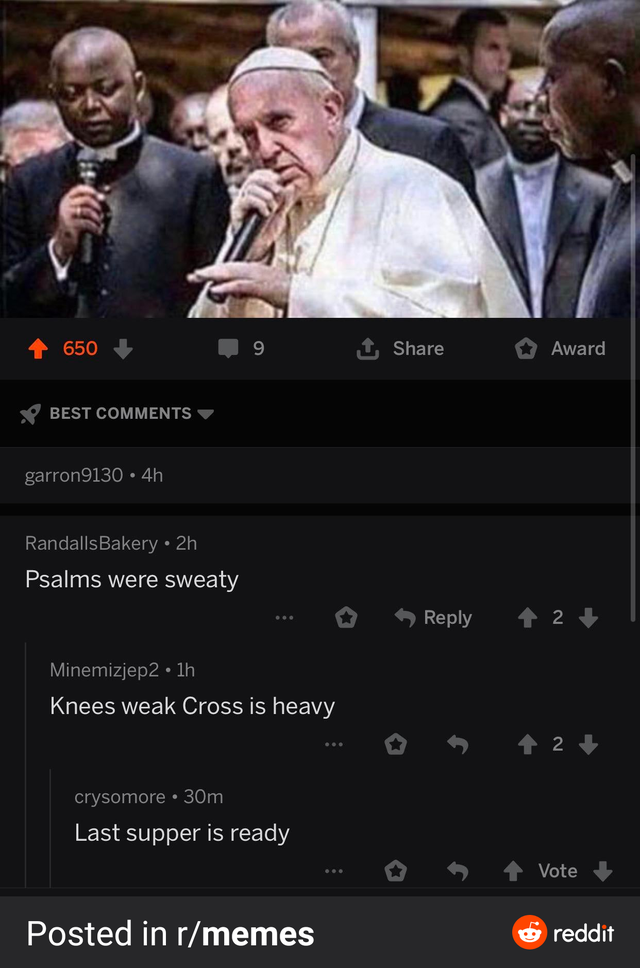Click the Reddit snoo logo at bottom
This screenshot has width=640, height=968.
click(531, 933)
